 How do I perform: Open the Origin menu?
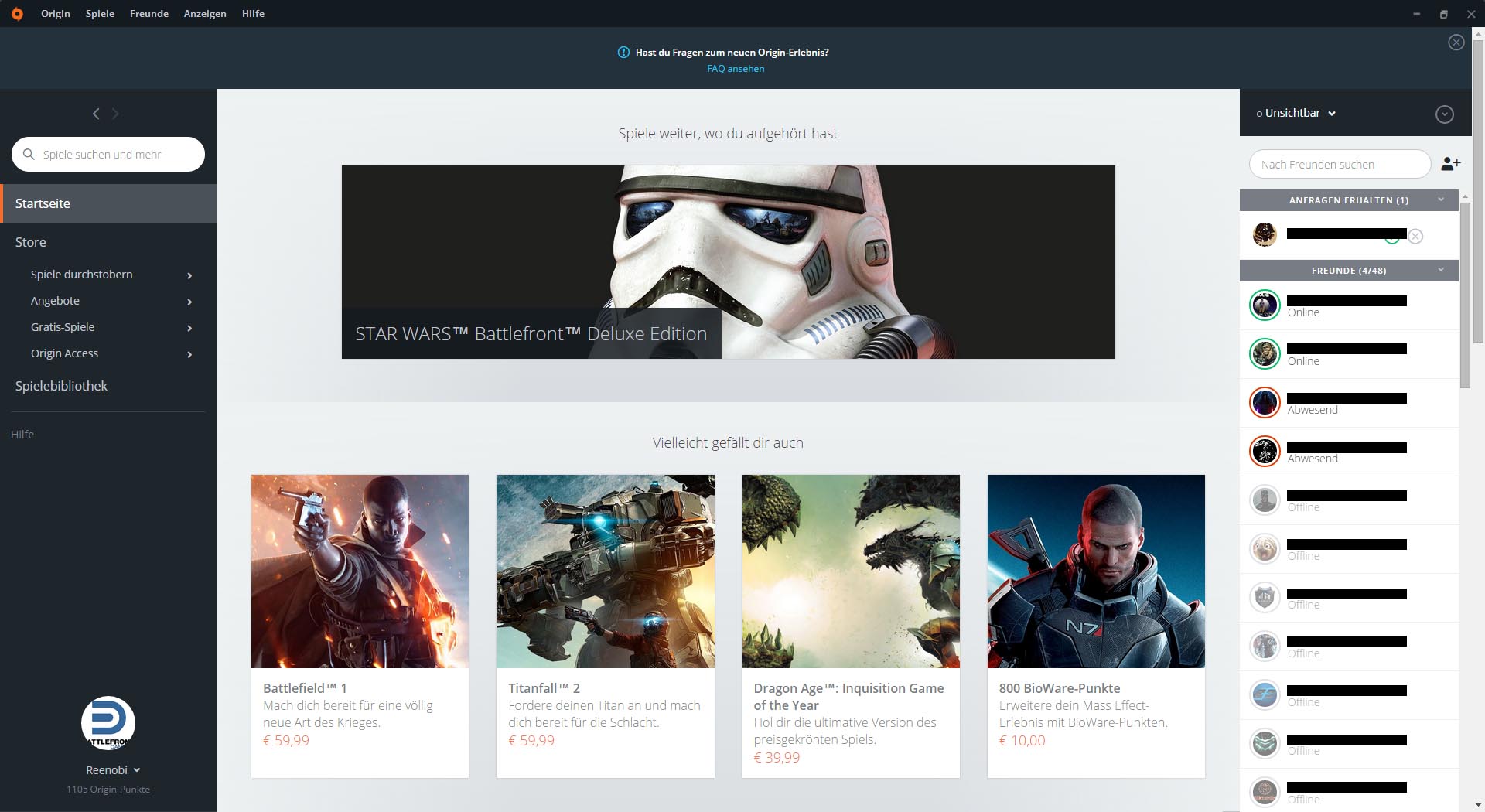point(56,14)
